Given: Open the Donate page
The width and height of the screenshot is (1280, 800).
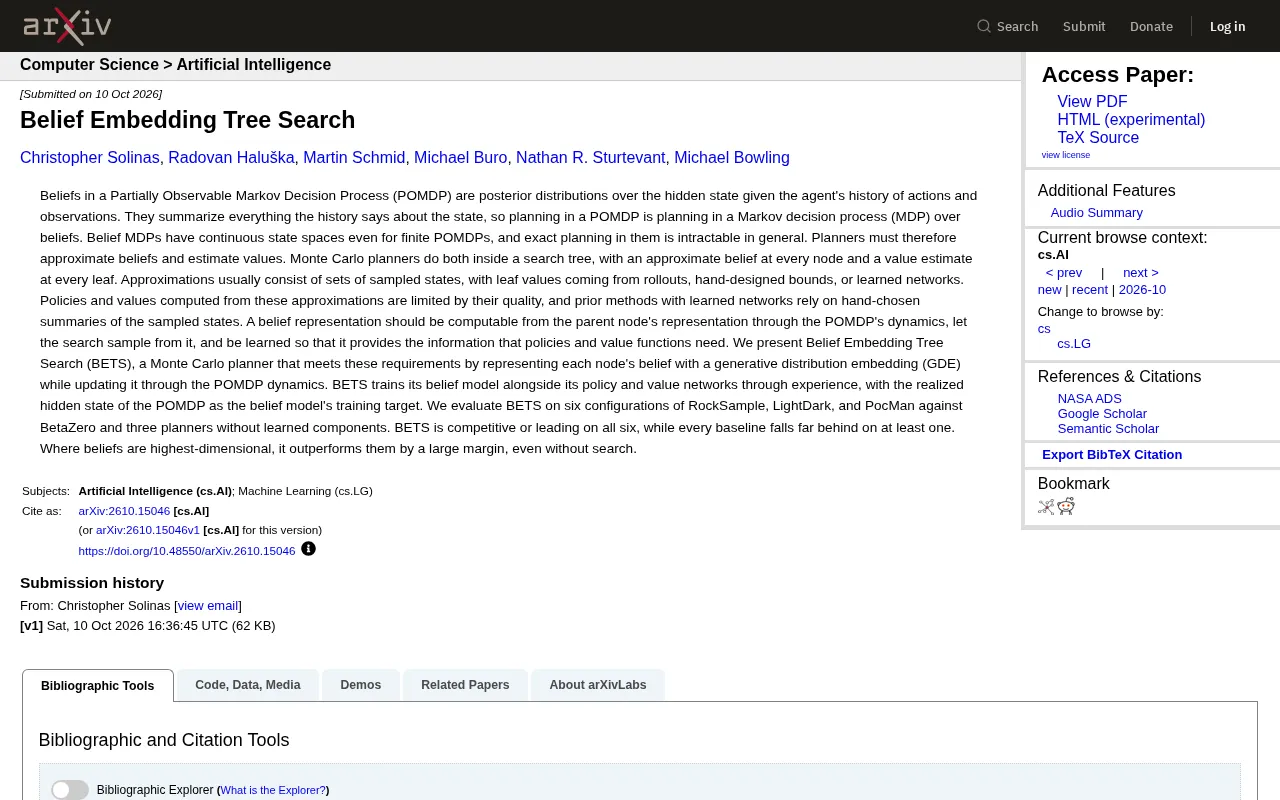Looking at the screenshot, I should click(x=1151, y=27).
